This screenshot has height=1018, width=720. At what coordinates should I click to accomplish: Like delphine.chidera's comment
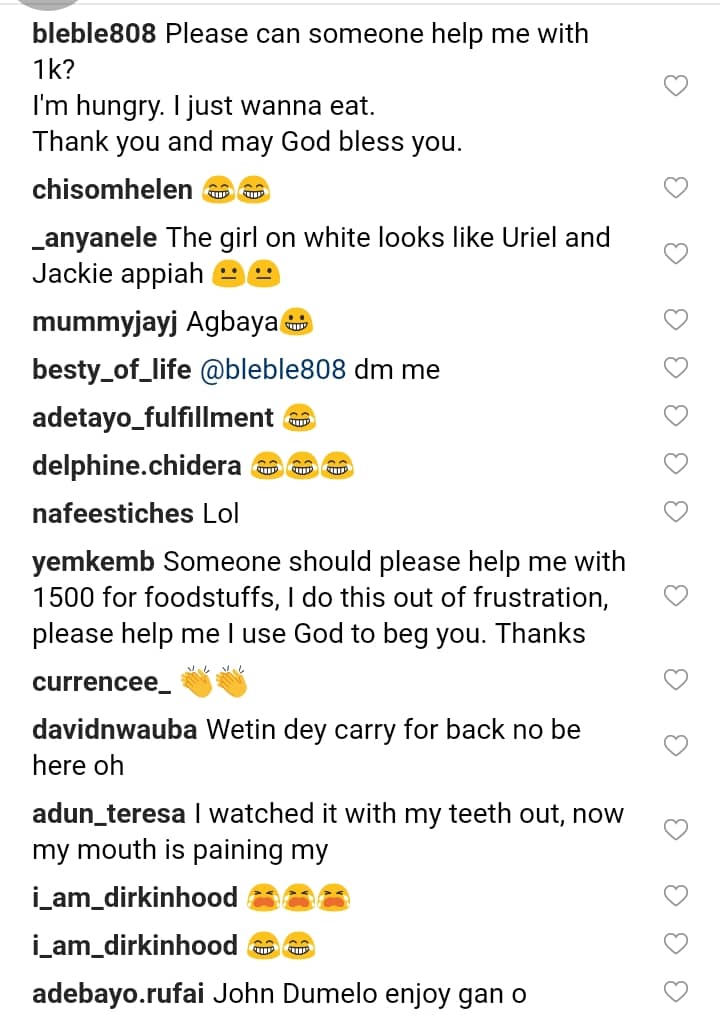click(x=676, y=464)
